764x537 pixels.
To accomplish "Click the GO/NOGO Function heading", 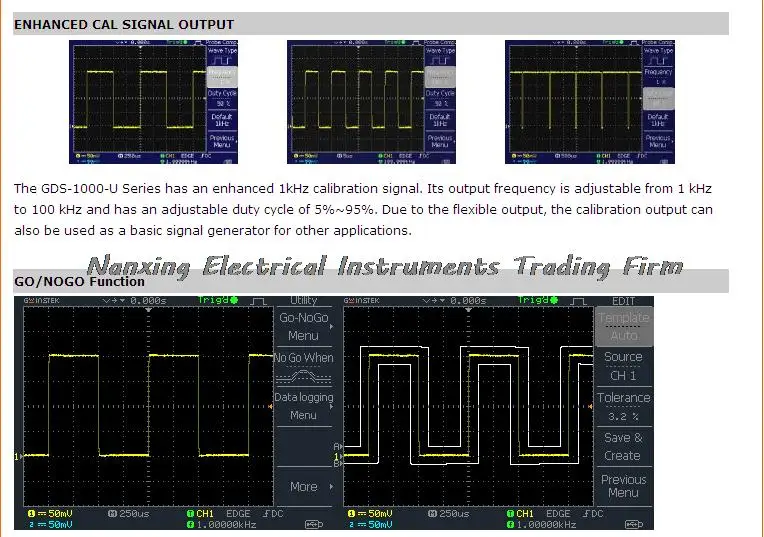I will (x=79, y=282).
